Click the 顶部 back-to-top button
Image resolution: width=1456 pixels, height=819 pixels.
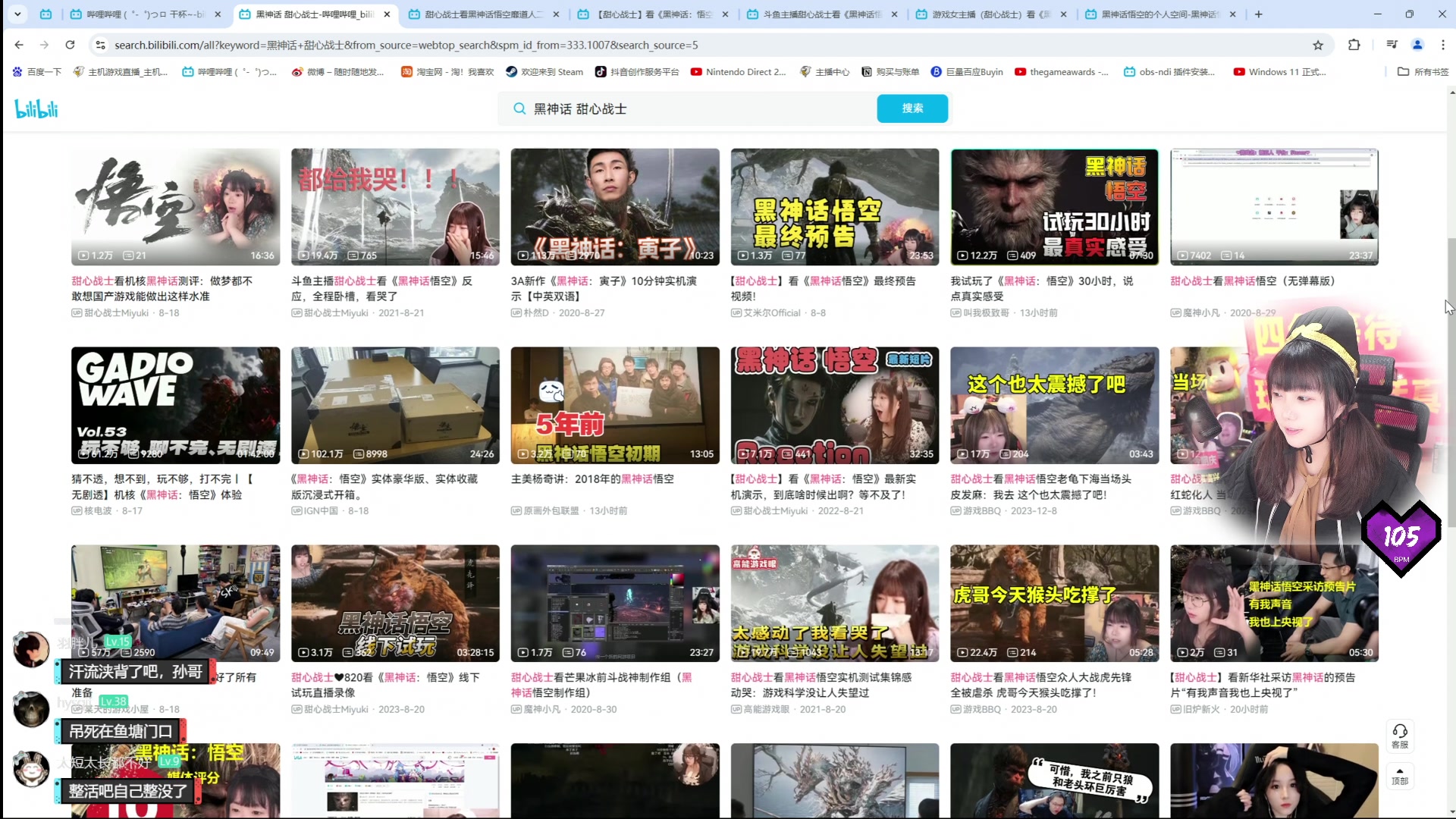coord(1401,777)
